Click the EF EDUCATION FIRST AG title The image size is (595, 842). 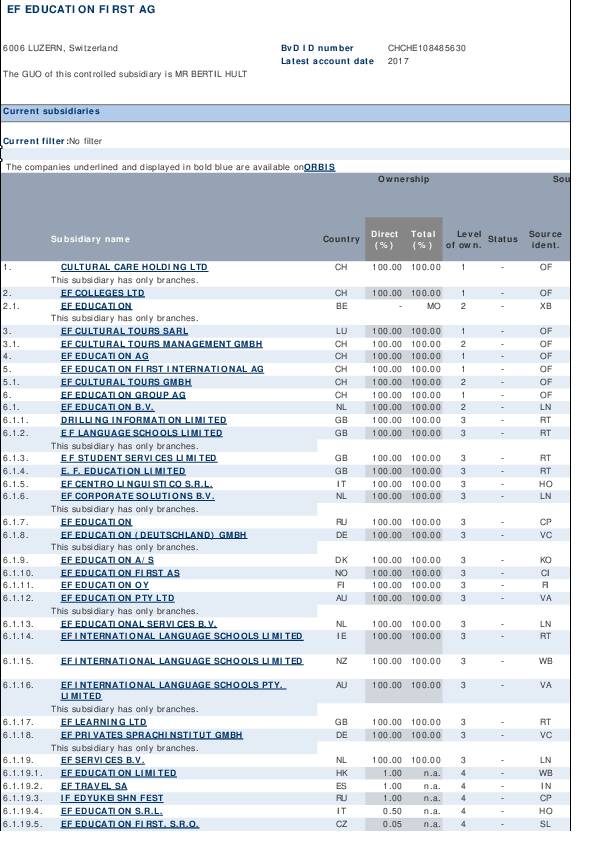[x=81, y=10]
